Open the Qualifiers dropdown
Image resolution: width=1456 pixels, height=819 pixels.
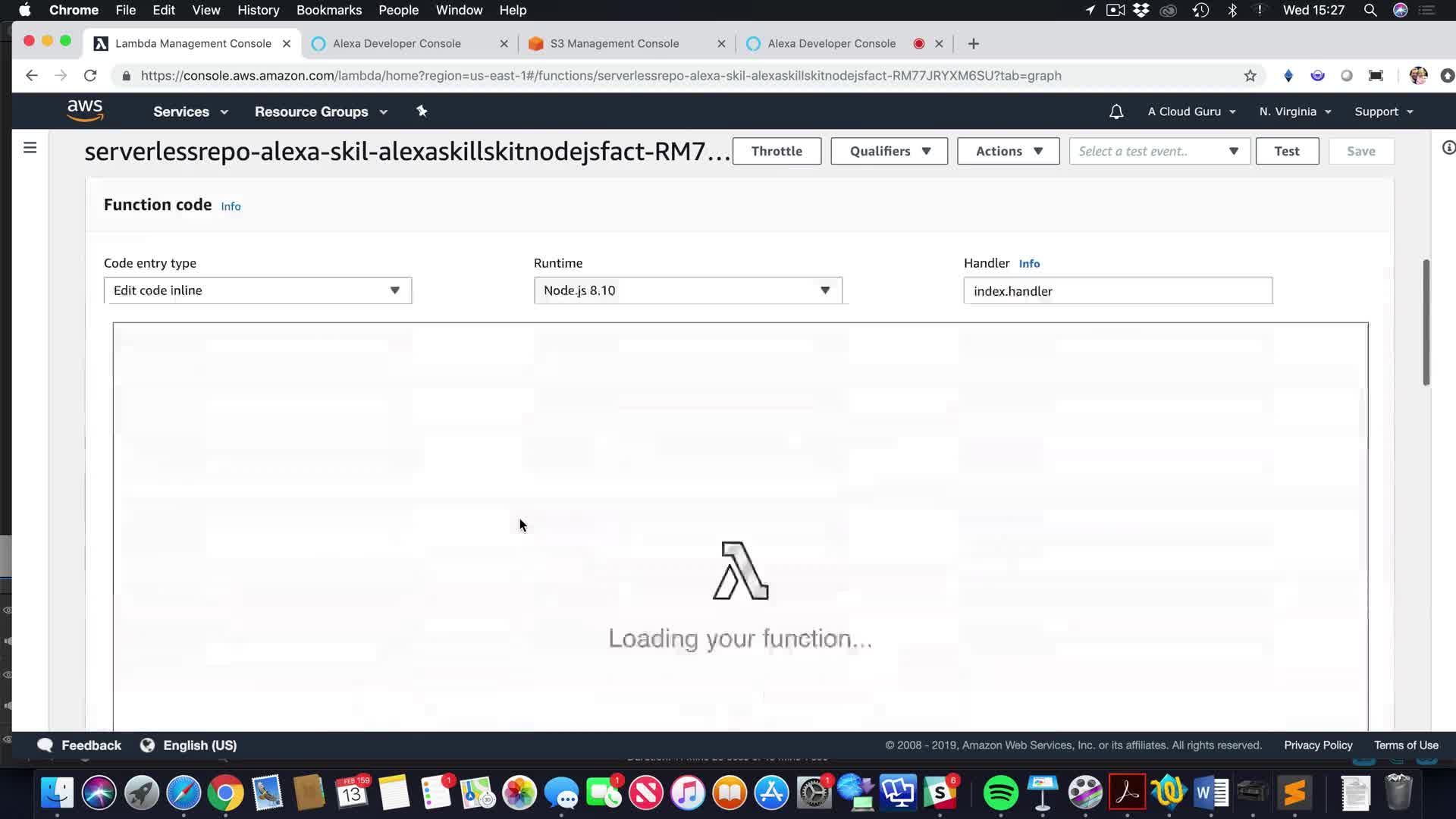[889, 151]
